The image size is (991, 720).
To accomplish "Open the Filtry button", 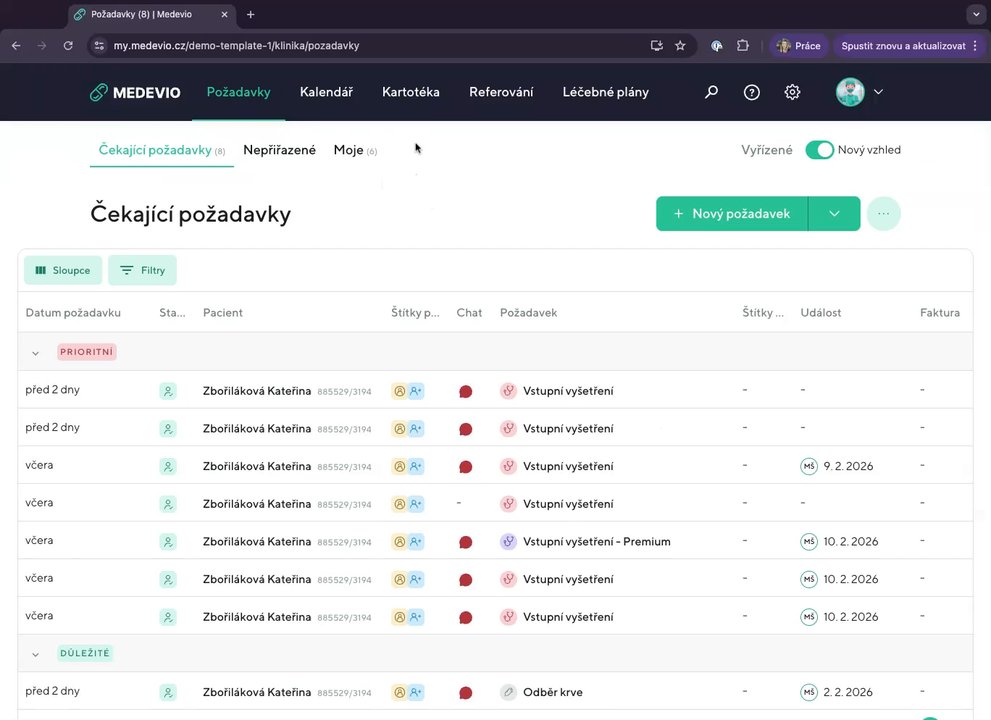I will click(x=142, y=271).
